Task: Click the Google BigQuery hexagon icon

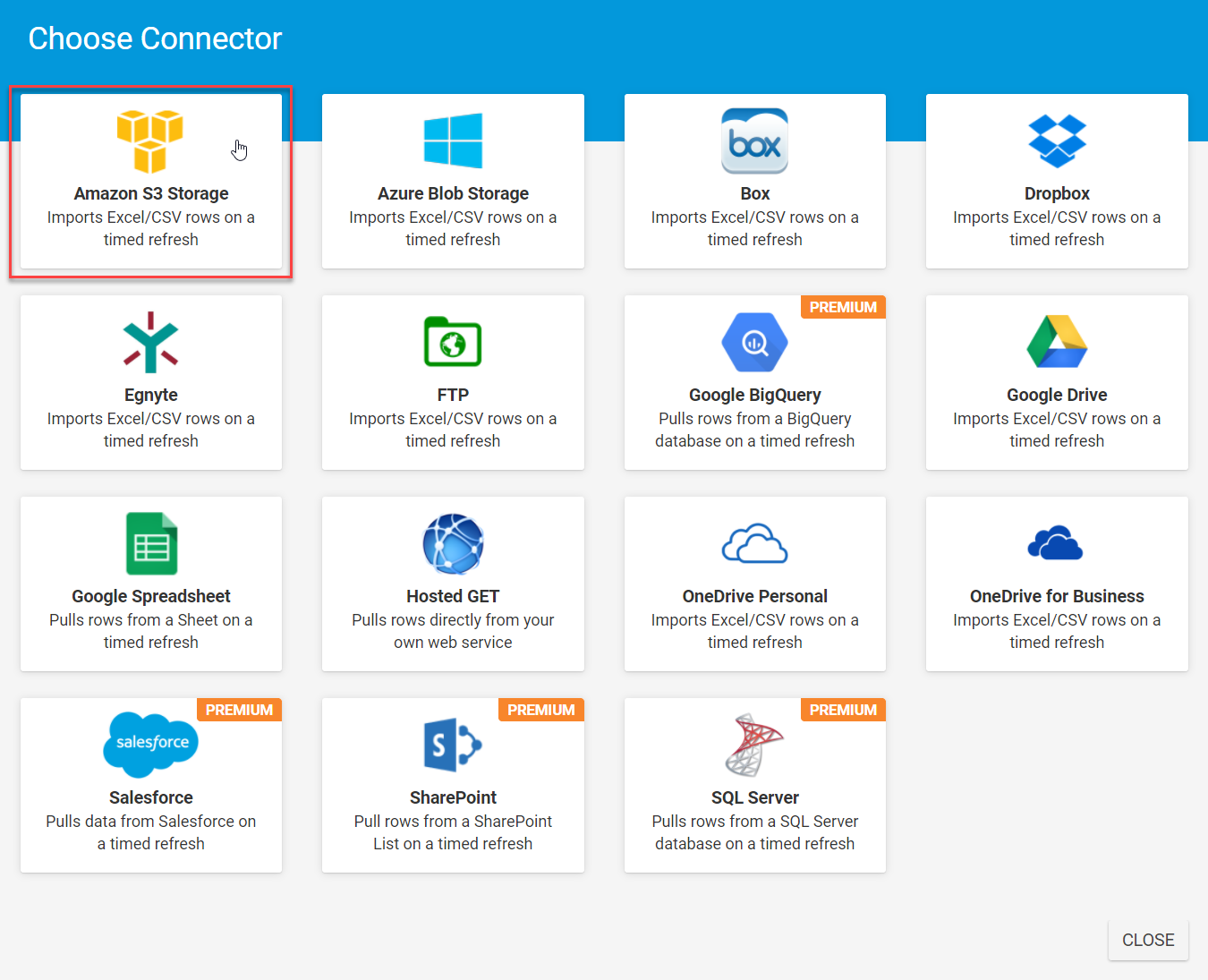Action: click(754, 342)
